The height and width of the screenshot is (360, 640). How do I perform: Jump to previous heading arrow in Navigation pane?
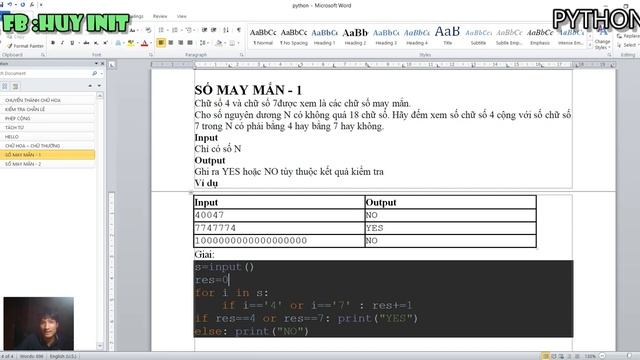pyautogui.click(x=90, y=86)
